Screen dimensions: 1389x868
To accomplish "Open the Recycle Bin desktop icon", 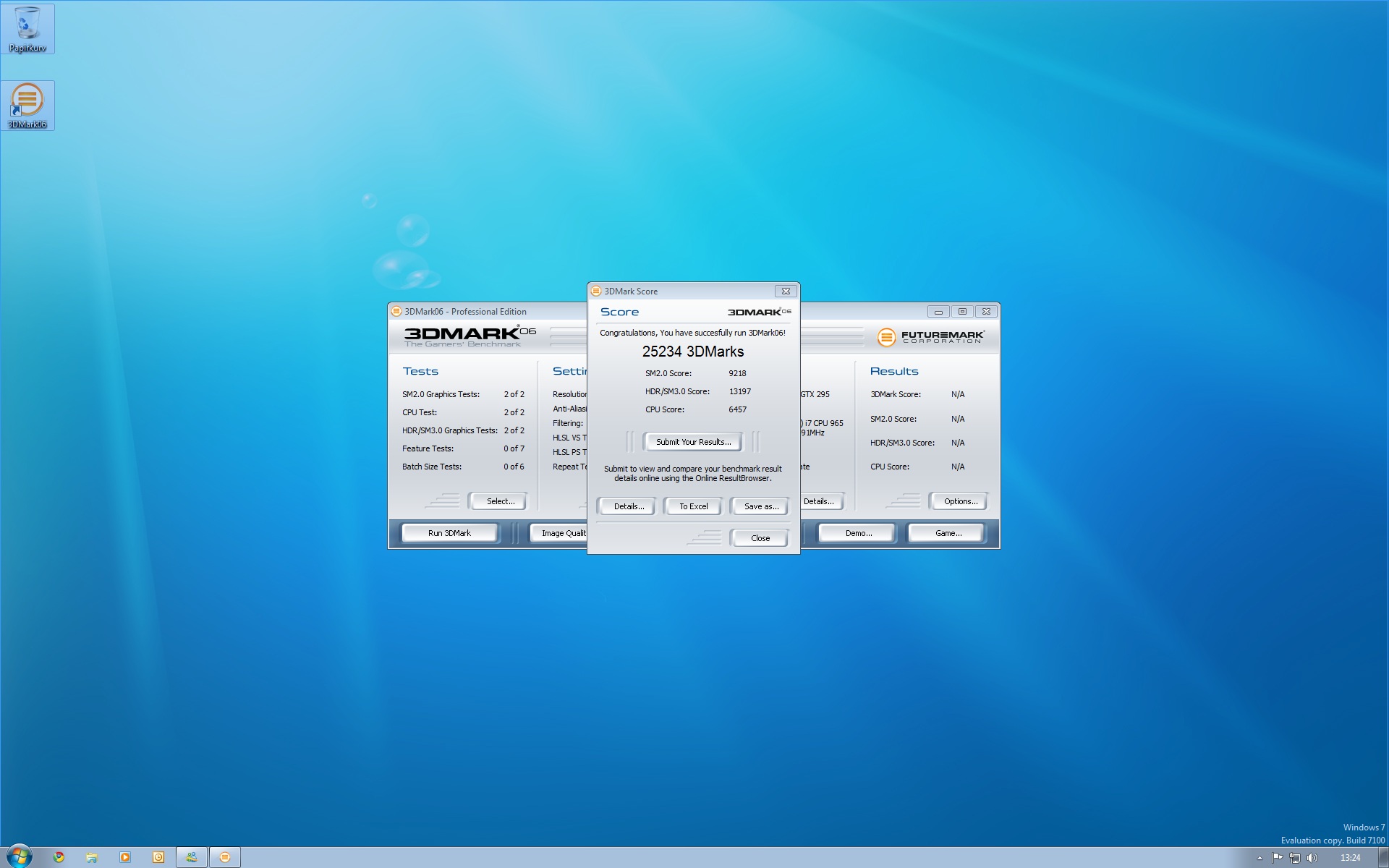I will pos(27,29).
